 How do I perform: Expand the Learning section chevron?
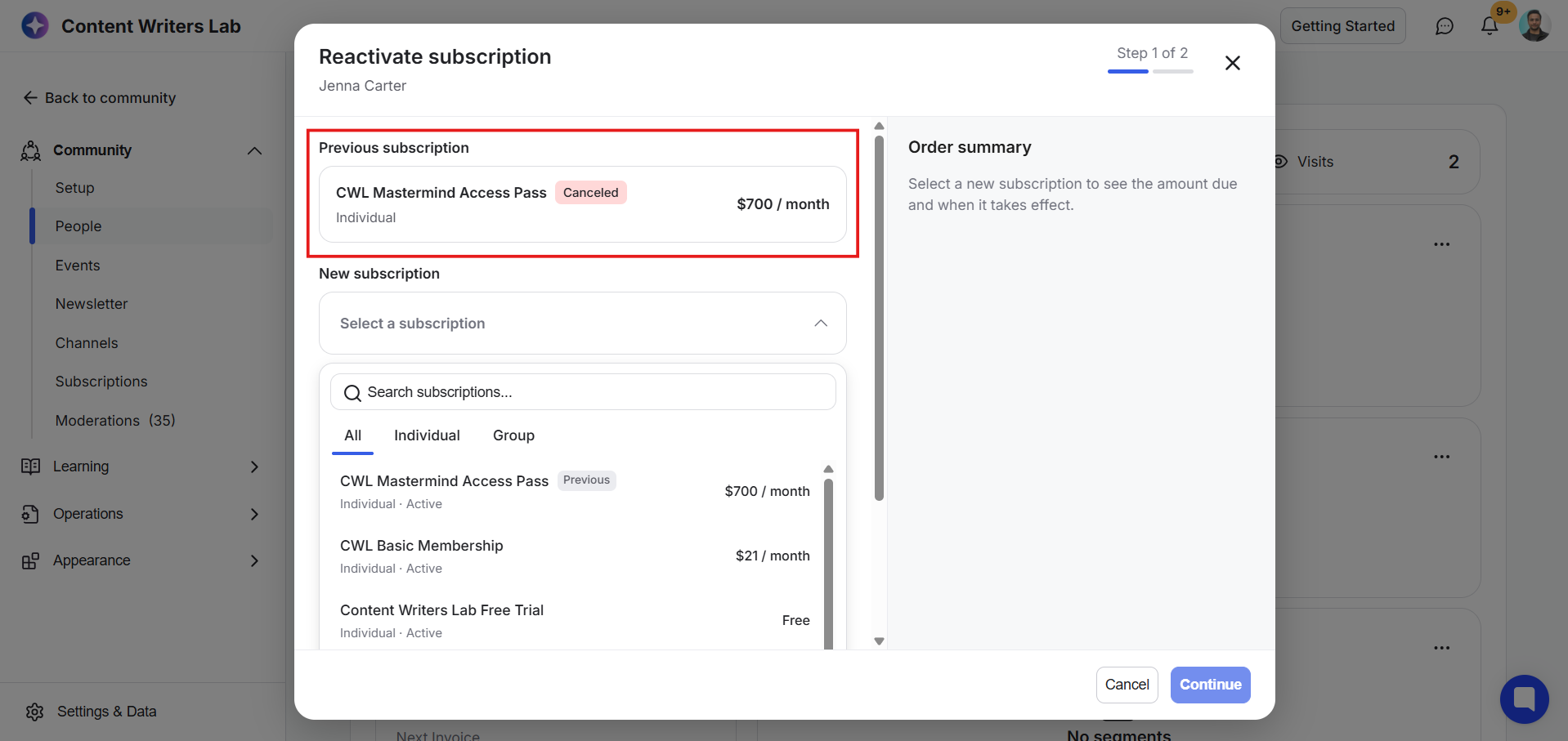point(254,466)
